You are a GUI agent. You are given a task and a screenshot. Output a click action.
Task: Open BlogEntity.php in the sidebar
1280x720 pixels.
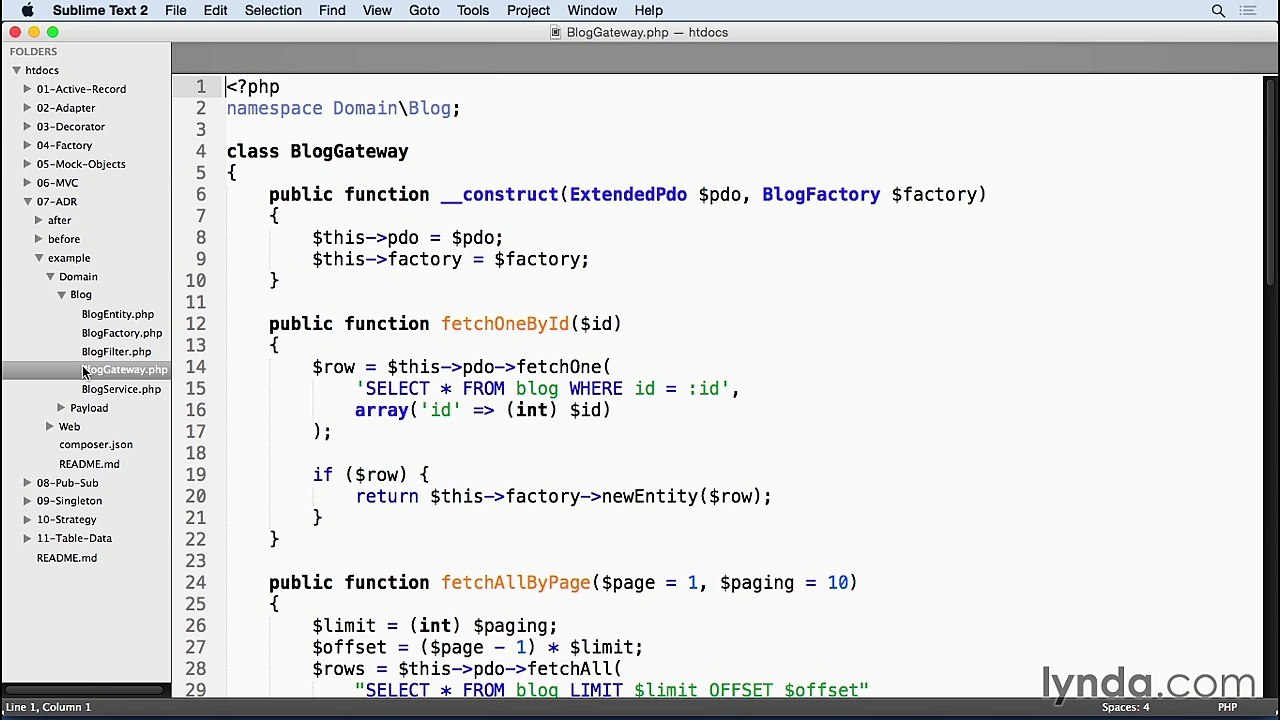(x=118, y=314)
